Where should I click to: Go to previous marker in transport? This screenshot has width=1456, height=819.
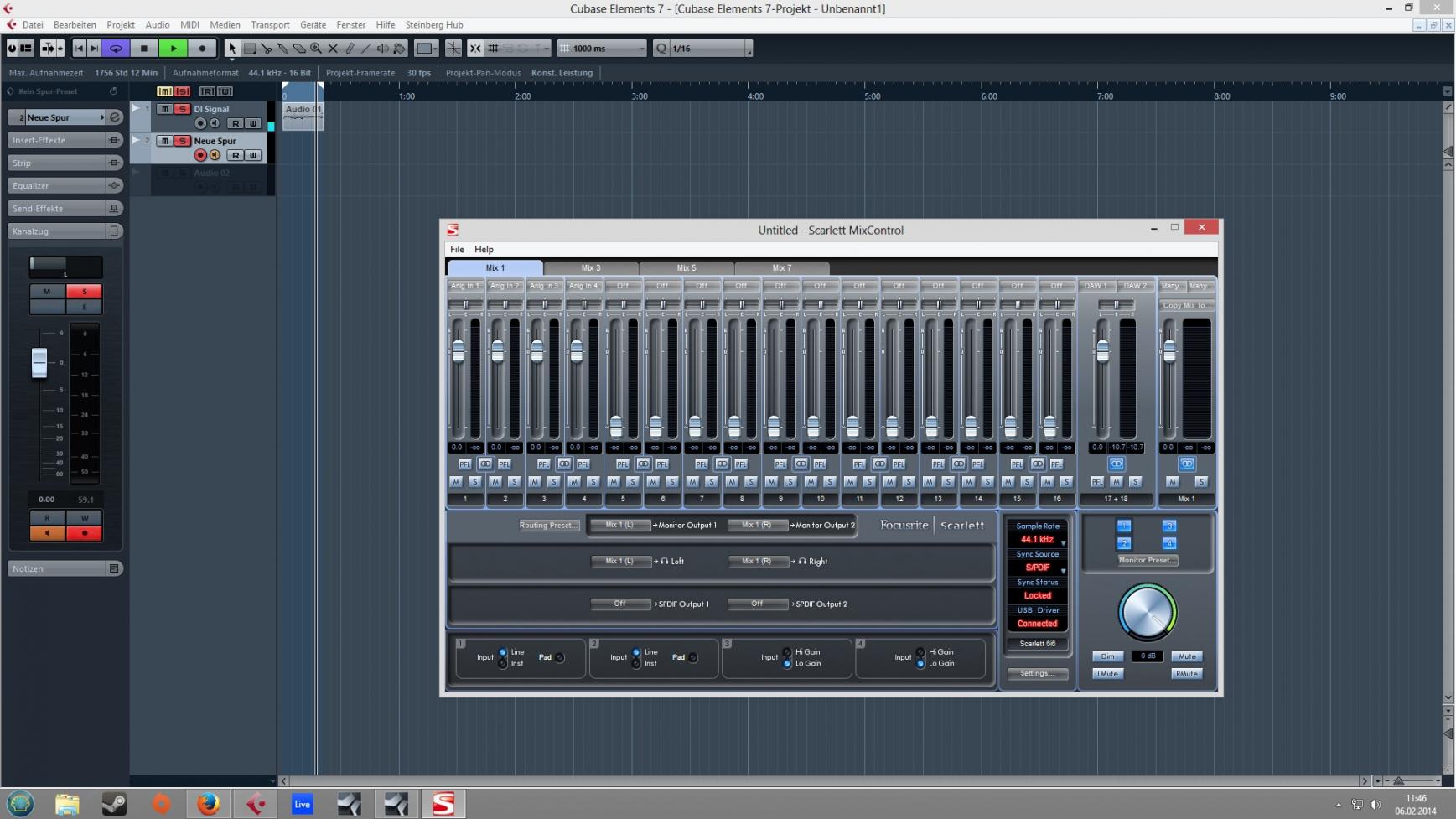[80, 49]
